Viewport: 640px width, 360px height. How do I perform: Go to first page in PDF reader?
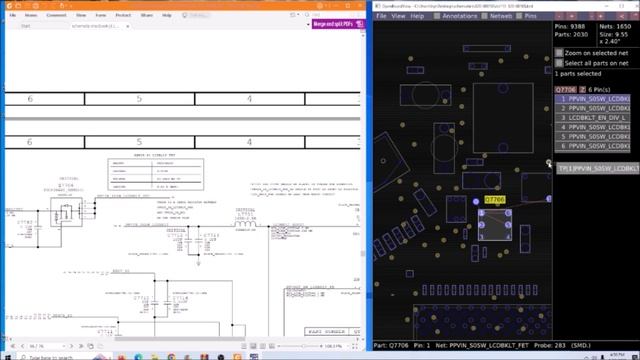point(13,346)
